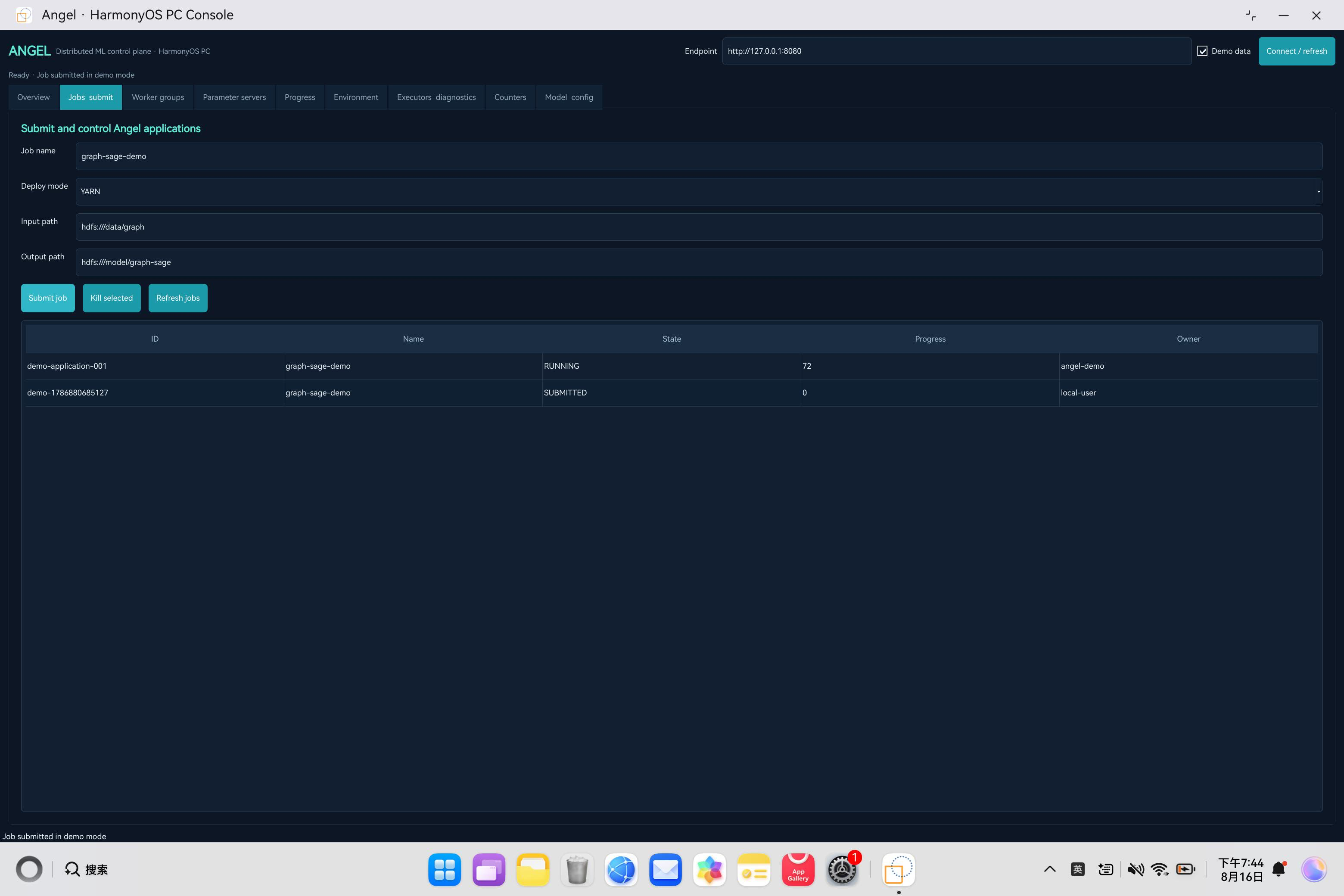The image size is (1344, 896).
Task: Click the circular start button in the taskbar
Action: click(x=29, y=870)
